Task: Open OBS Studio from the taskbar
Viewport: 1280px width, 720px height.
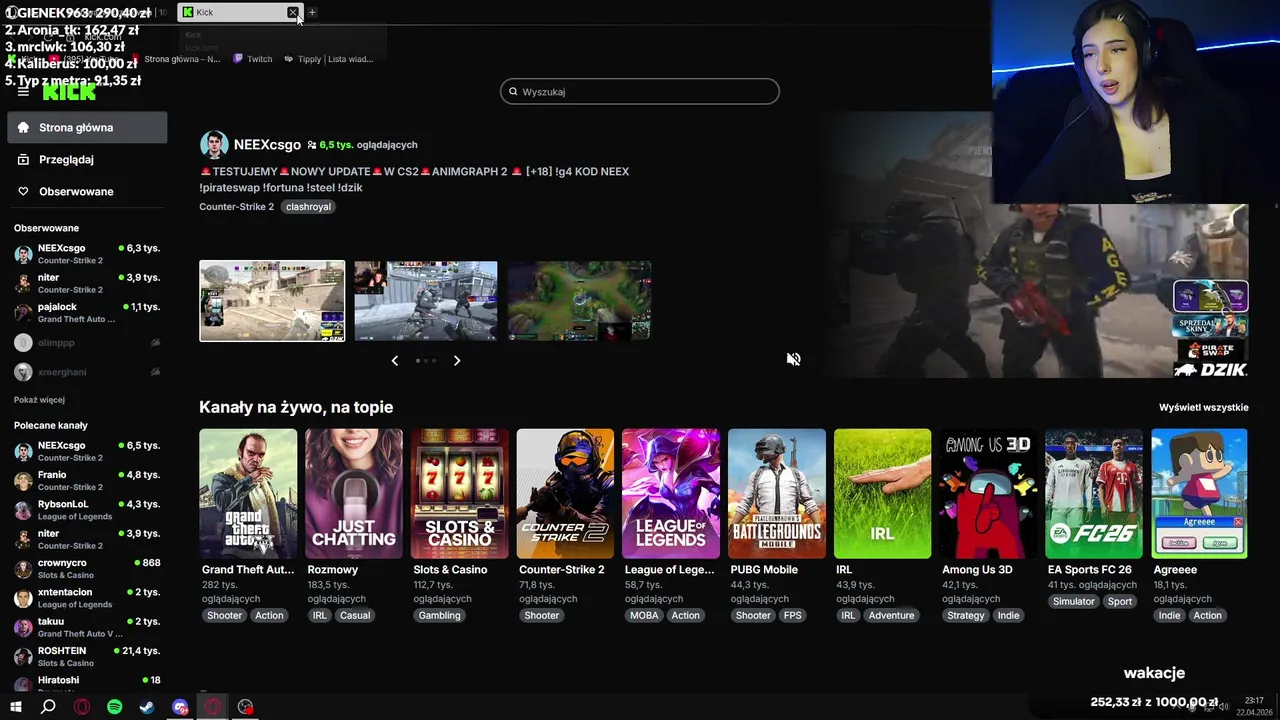Action: tap(245, 707)
